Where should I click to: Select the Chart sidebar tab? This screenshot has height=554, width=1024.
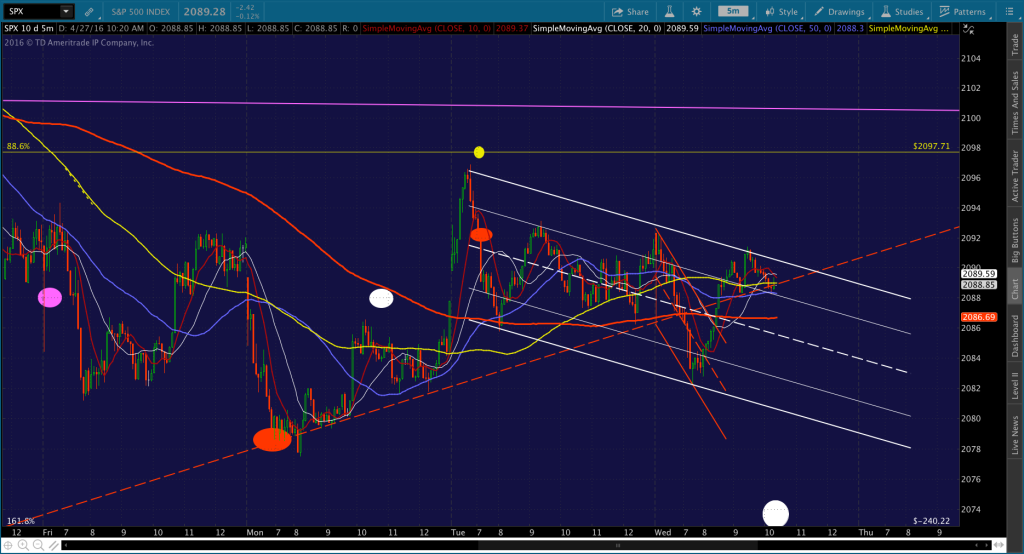coord(1015,288)
